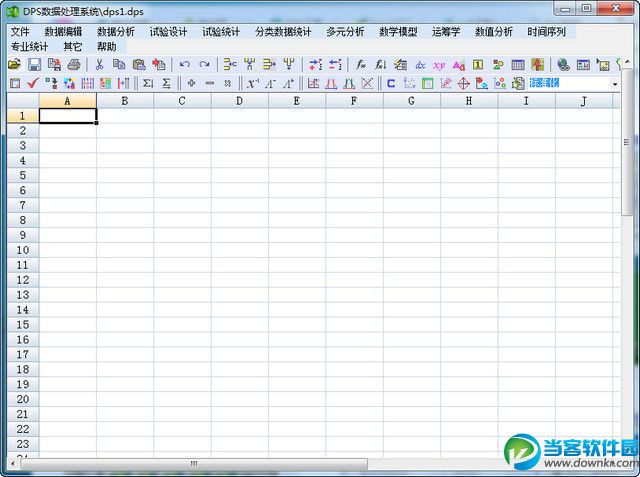Open the 多元分析 menu

(x=345, y=32)
